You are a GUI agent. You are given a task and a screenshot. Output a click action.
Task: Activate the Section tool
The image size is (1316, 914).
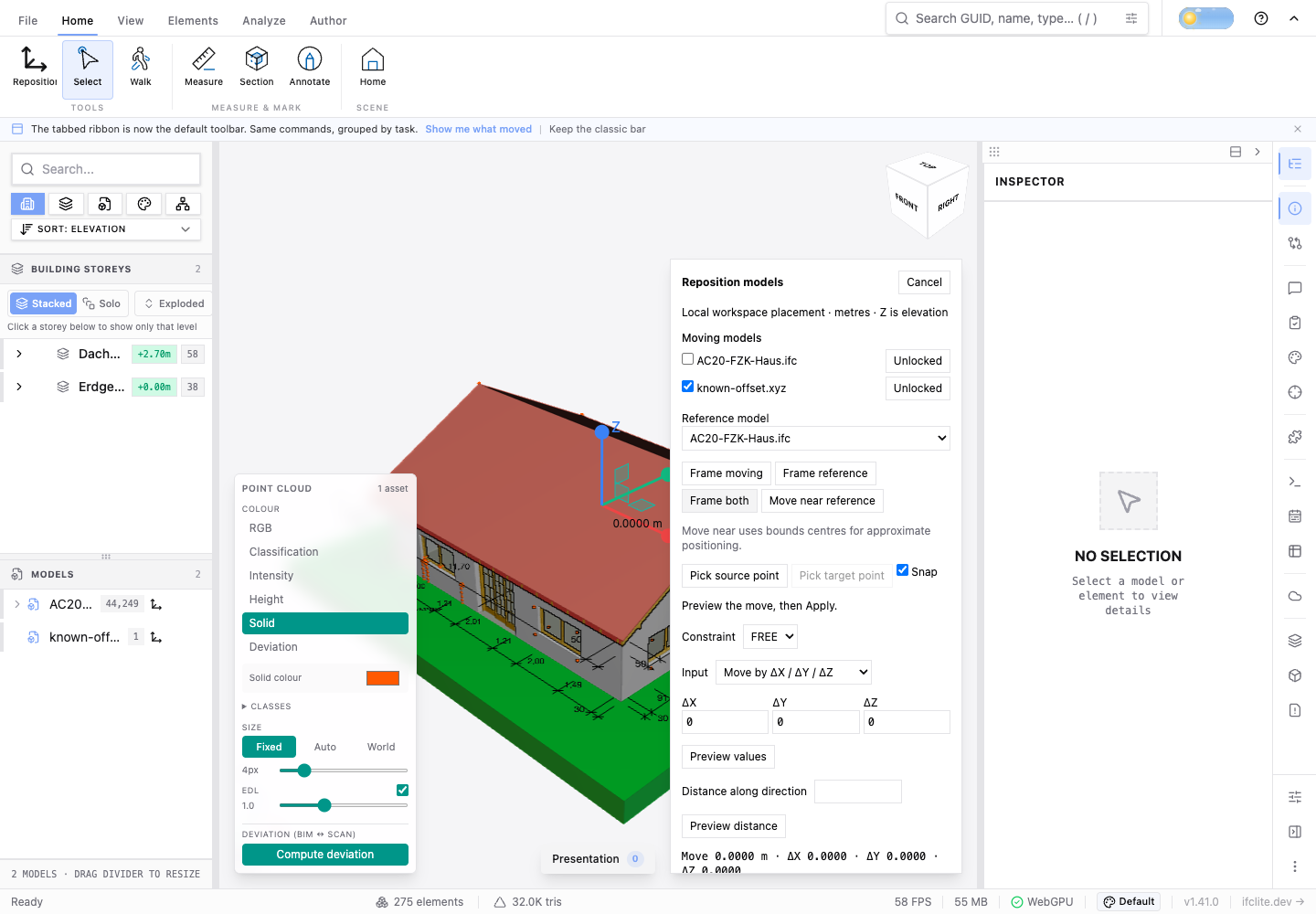[x=257, y=68]
